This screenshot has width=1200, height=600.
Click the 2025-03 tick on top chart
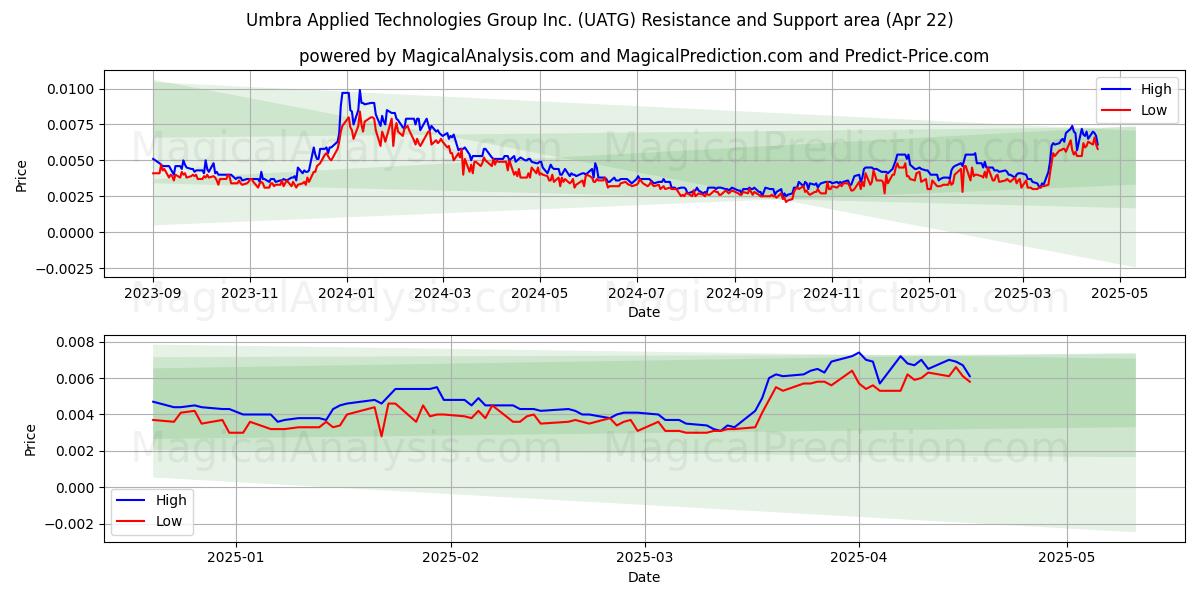[x=1023, y=293]
